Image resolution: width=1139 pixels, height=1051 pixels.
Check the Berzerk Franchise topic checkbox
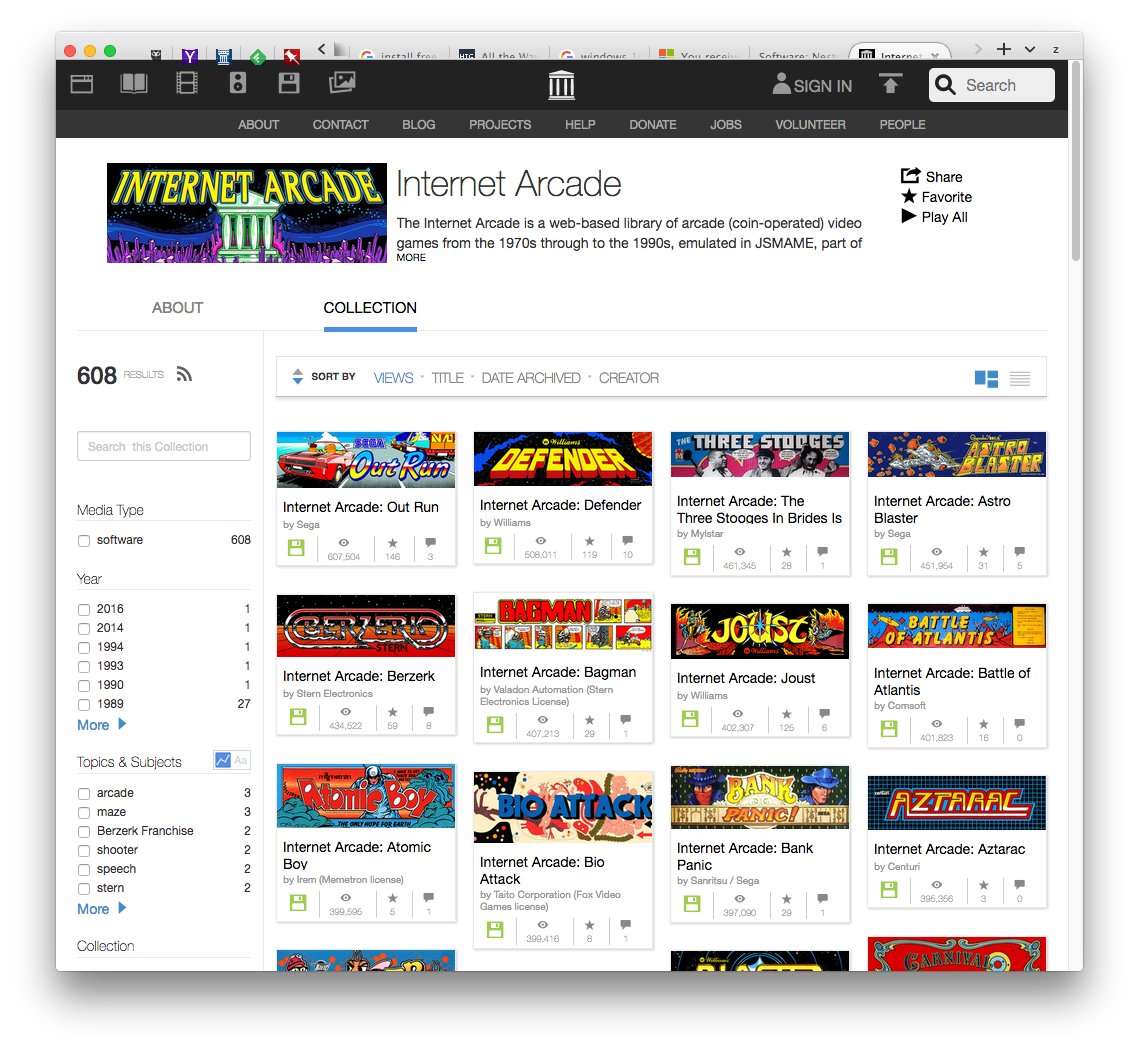[x=84, y=832]
